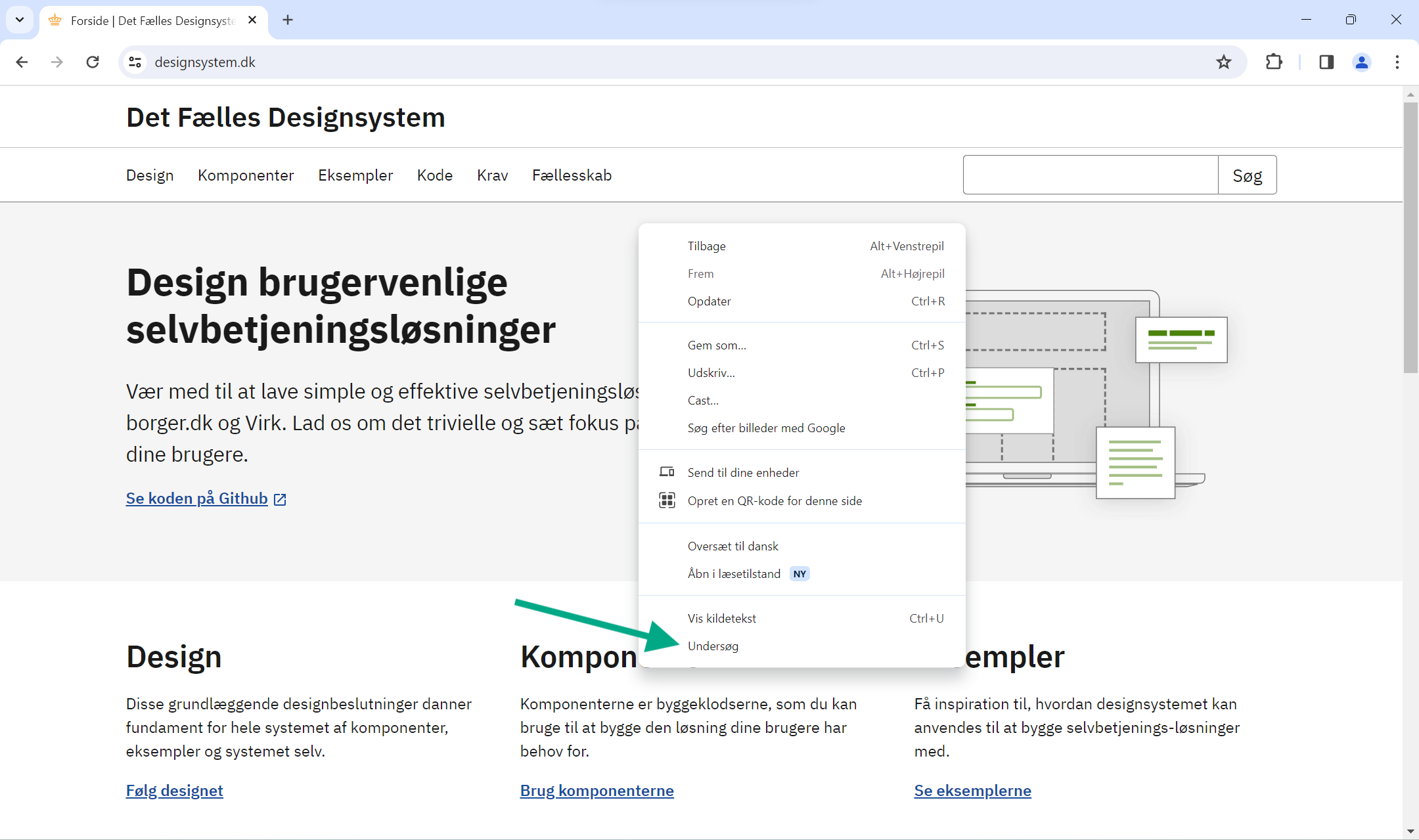Click Undersøg in the context menu

(801, 646)
